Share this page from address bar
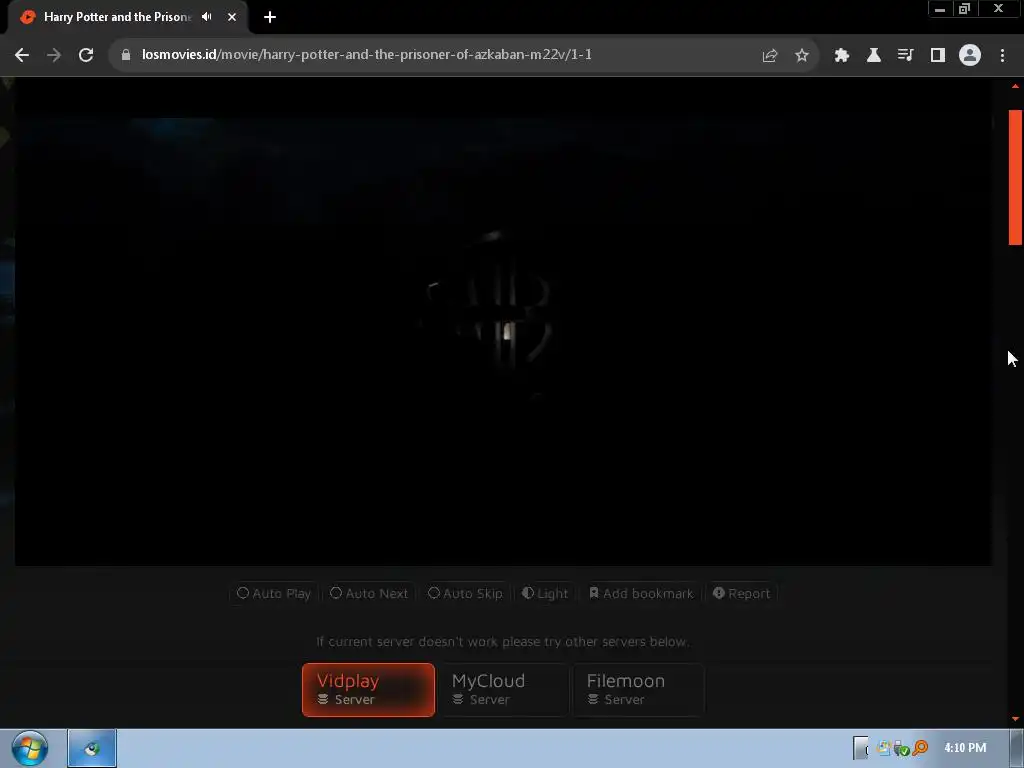The height and width of the screenshot is (768, 1024). (770, 56)
